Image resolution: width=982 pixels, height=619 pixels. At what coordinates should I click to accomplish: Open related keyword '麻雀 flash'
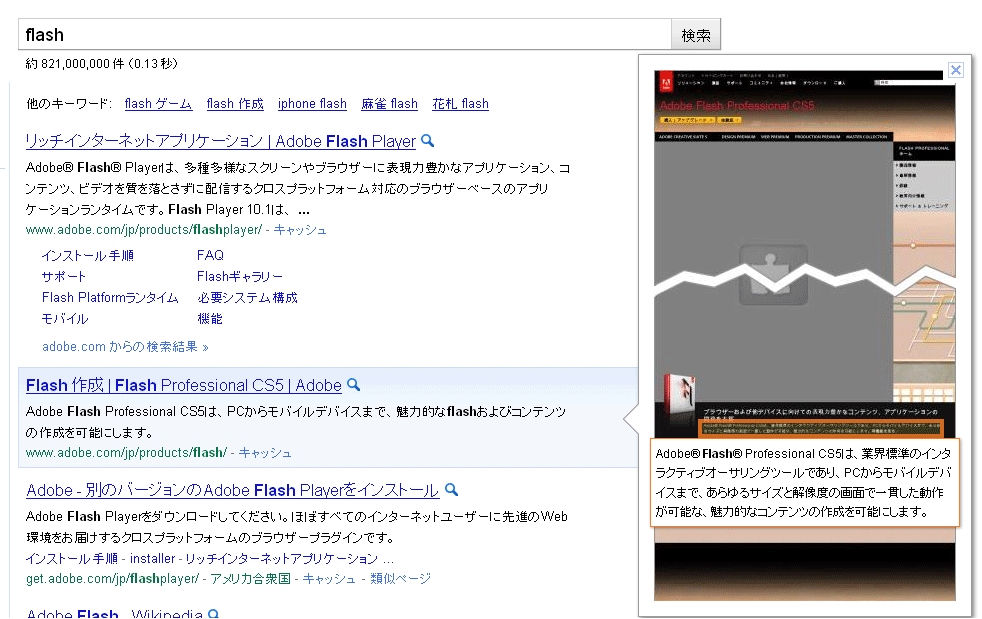(389, 104)
